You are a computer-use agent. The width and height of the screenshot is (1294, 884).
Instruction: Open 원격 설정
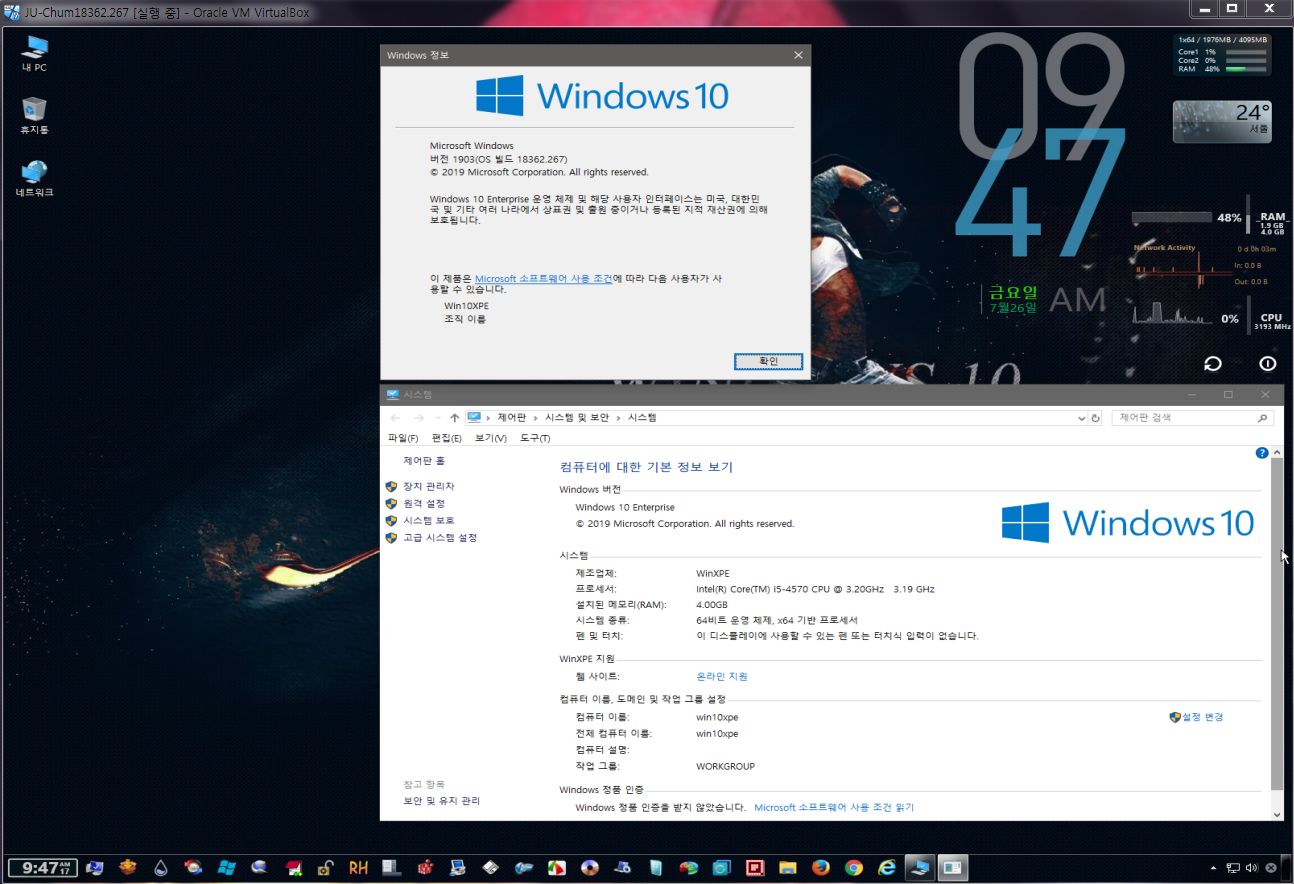click(x=424, y=503)
